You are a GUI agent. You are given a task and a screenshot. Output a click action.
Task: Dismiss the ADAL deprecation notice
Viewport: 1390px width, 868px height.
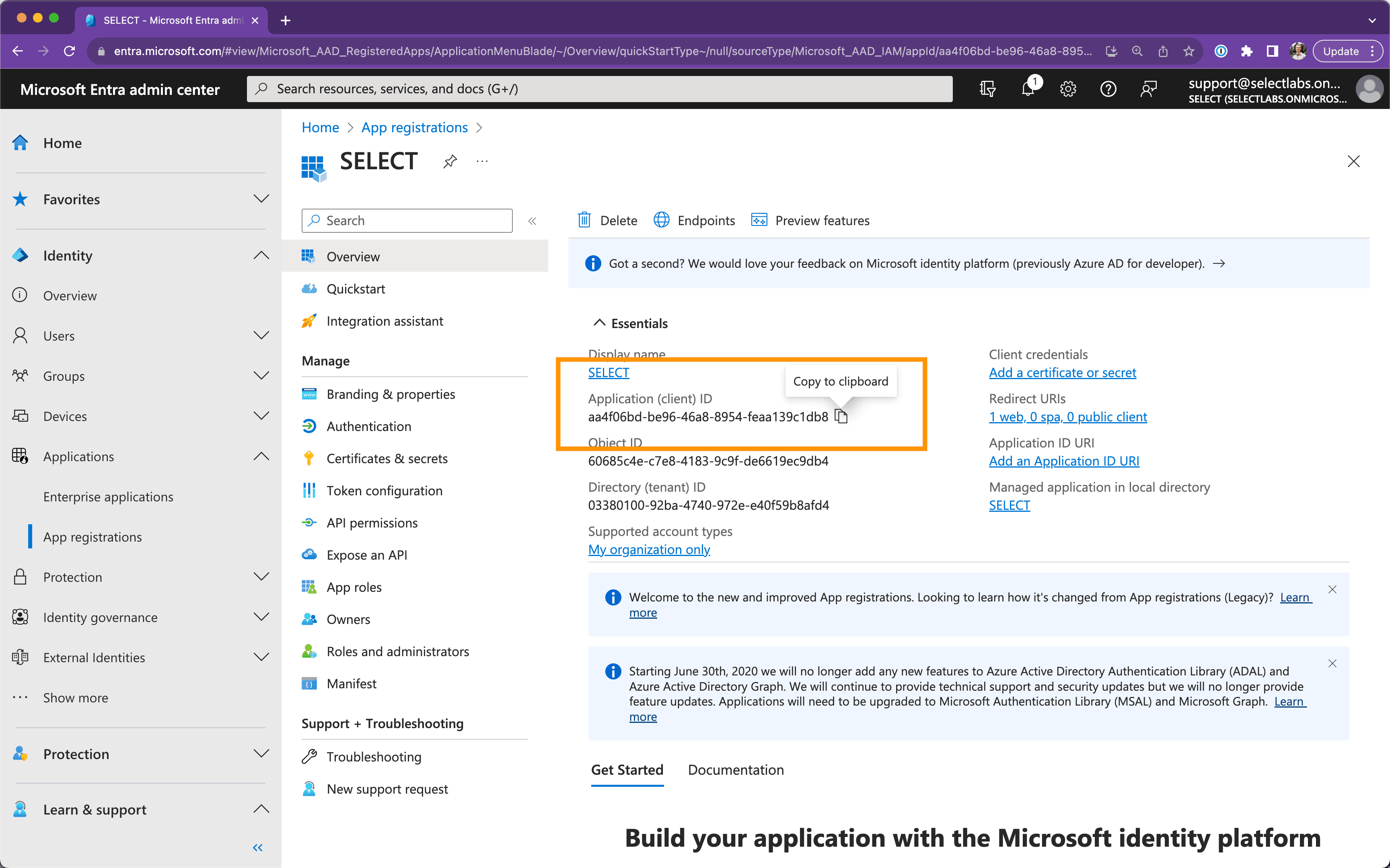[1332, 664]
